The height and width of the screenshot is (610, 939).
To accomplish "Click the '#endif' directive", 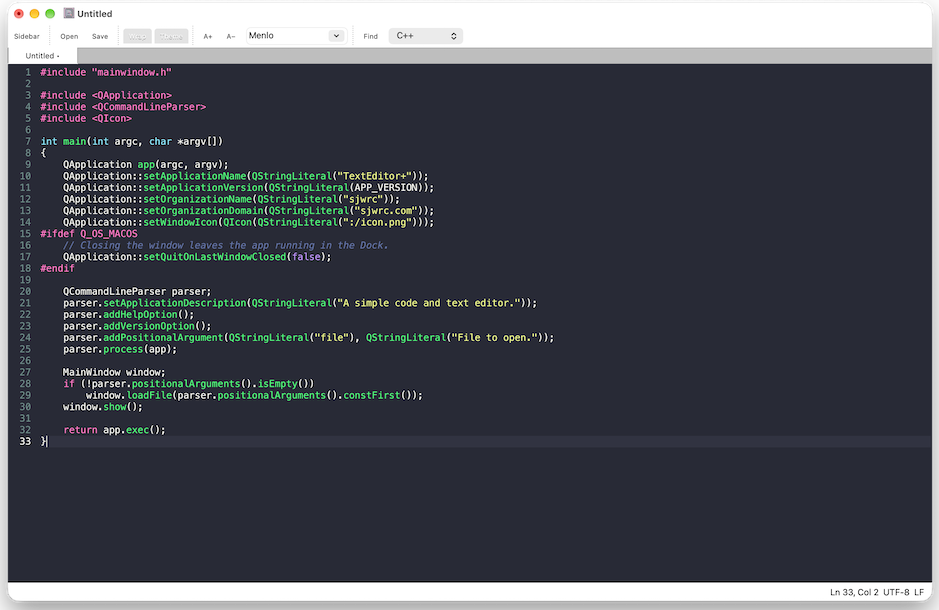I will coord(57,268).
